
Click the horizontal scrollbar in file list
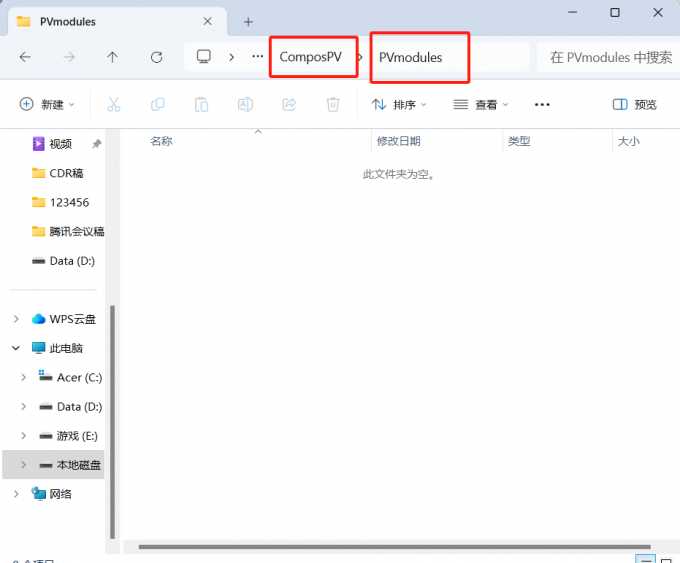(395, 547)
